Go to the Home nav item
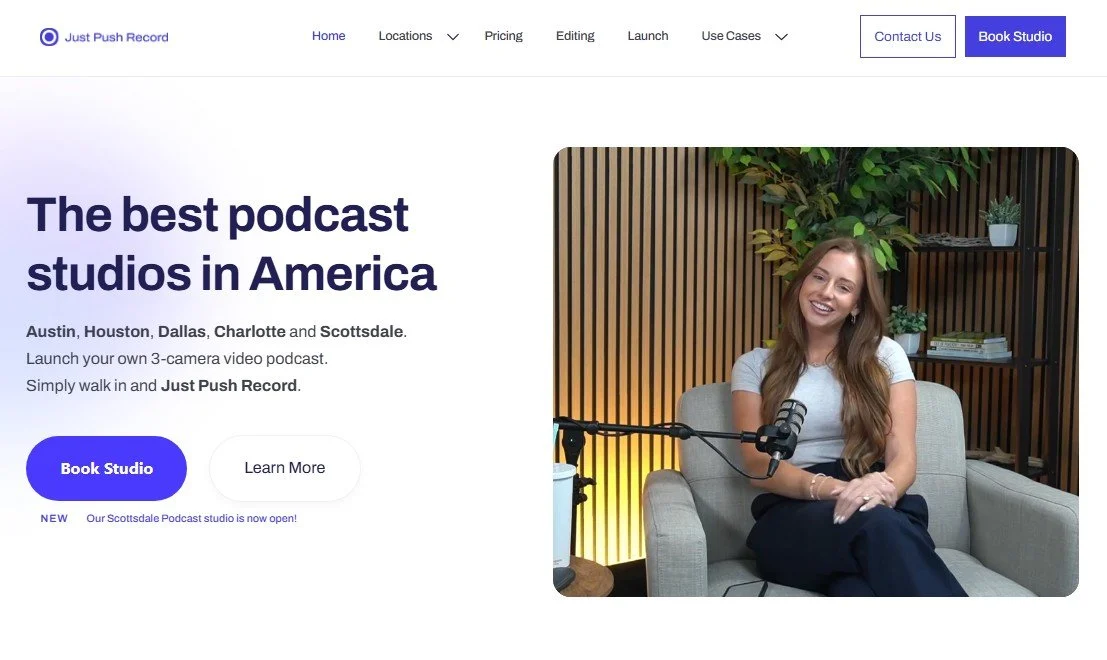This screenshot has height=660, width=1107. [x=328, y=36]
